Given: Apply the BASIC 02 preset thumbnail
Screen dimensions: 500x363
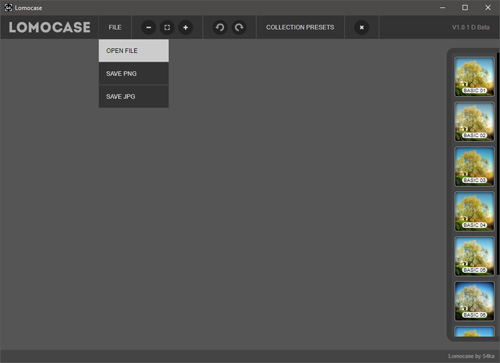Looking at the screenshot, I should 474,122.
